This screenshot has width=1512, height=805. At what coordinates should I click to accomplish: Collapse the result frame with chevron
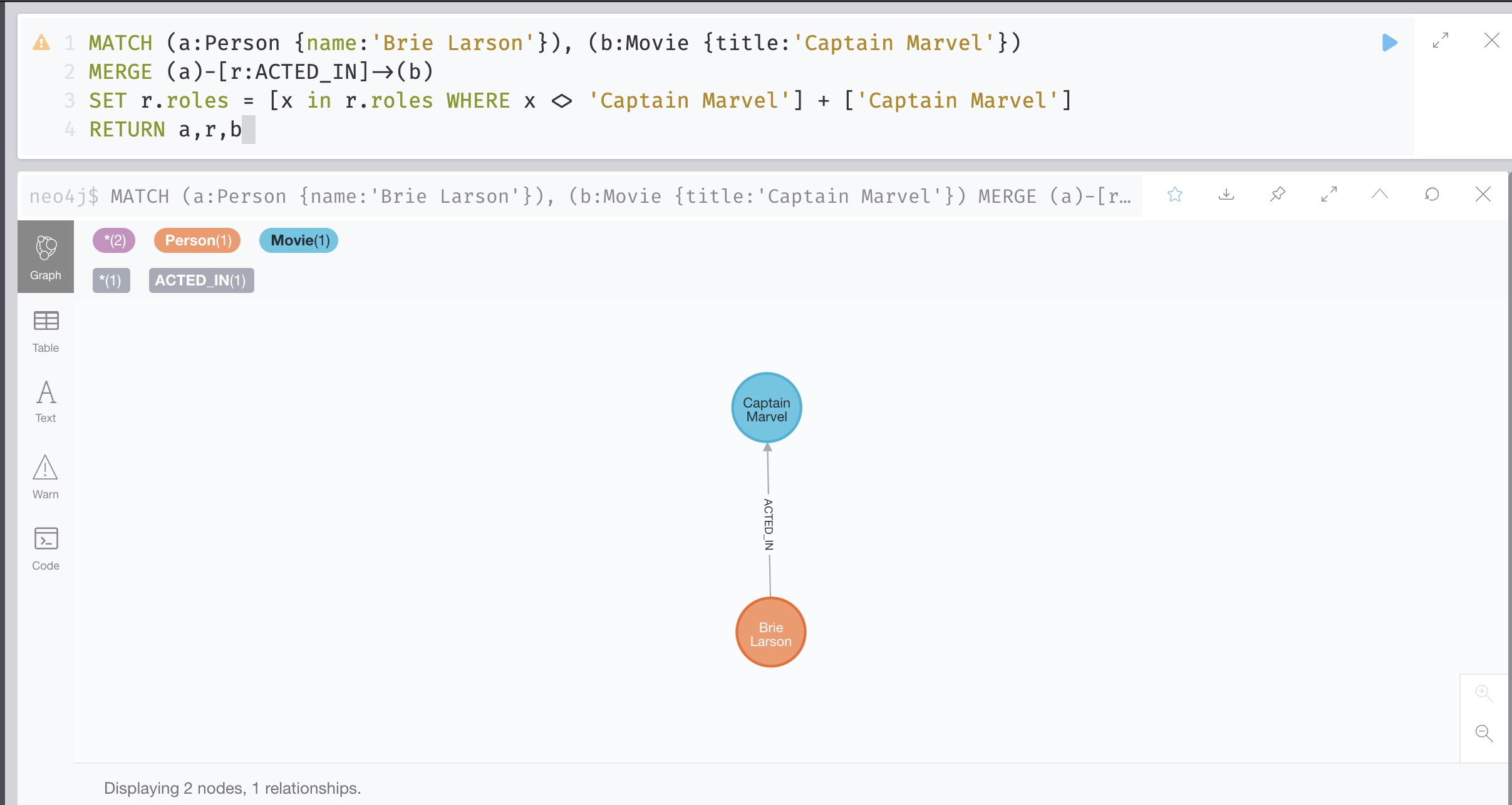pyautogui.click(x=1380, y=195)
